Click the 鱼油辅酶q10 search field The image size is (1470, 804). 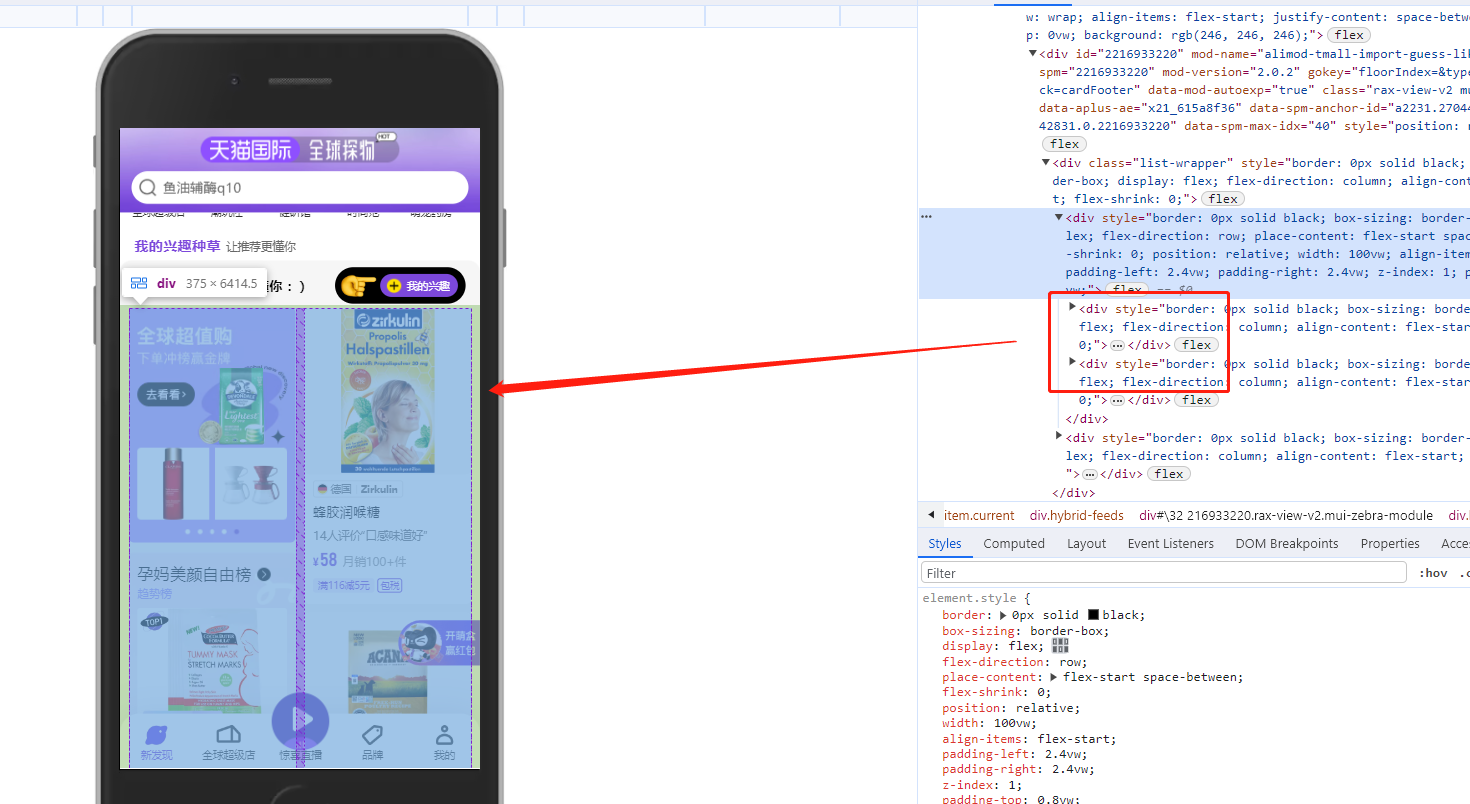pyautogui.click(x=300, y=188)
